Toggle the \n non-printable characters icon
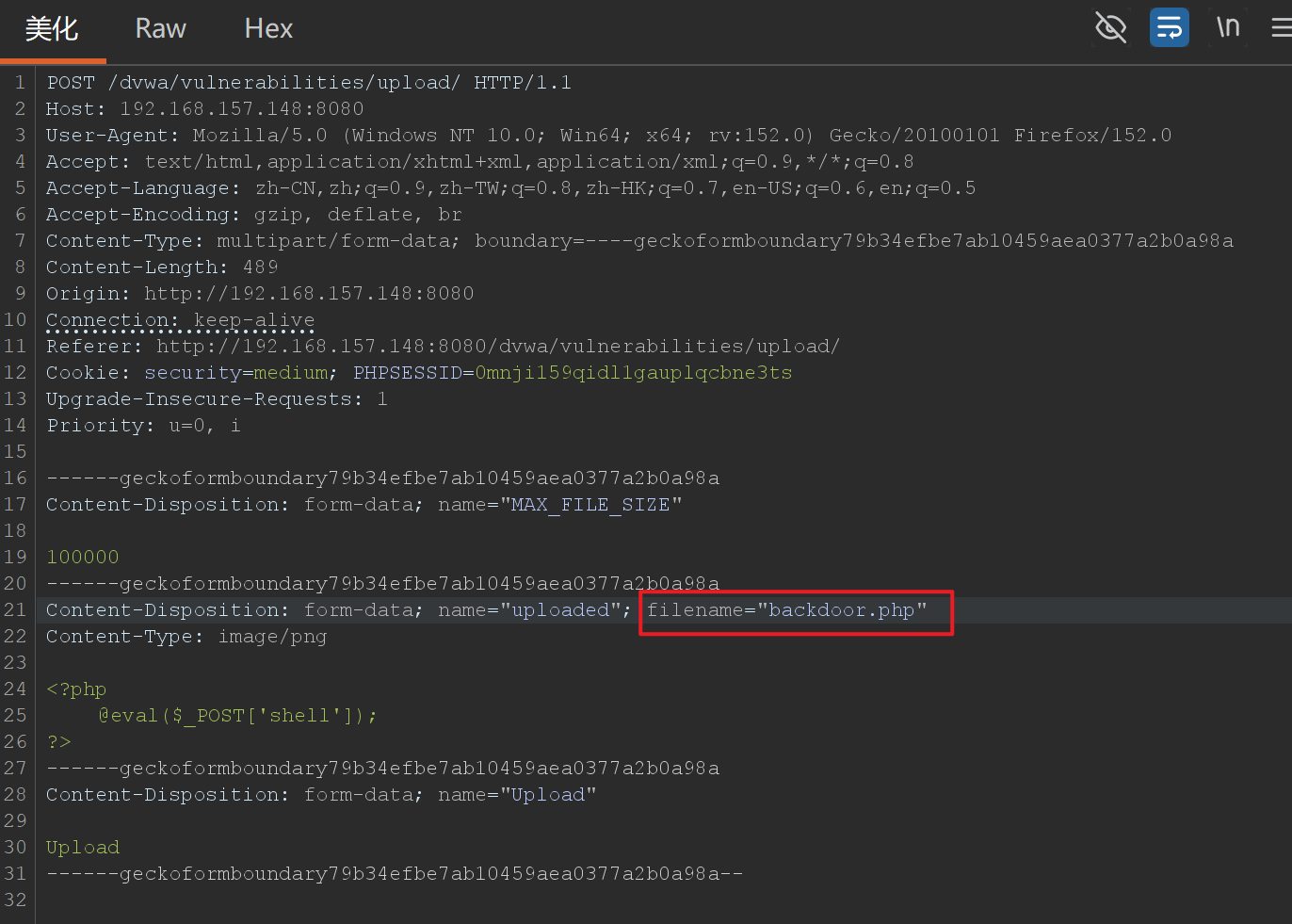Screen dimensions: 1292x924 click(1228, 27)
